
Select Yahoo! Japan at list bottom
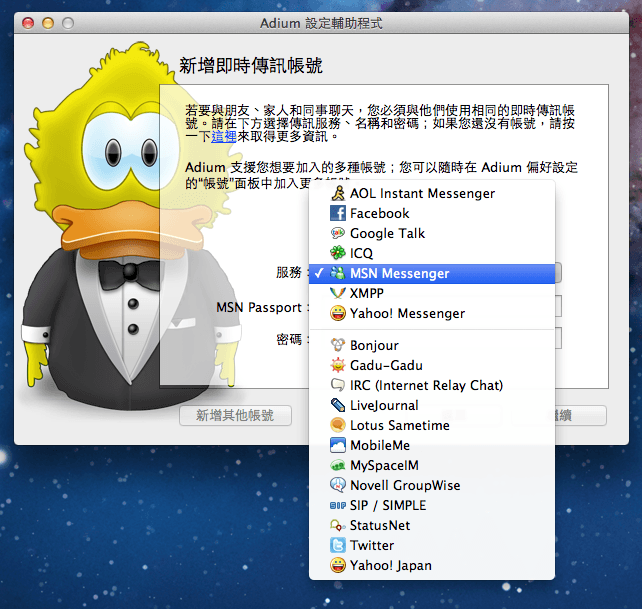[390, 565]
